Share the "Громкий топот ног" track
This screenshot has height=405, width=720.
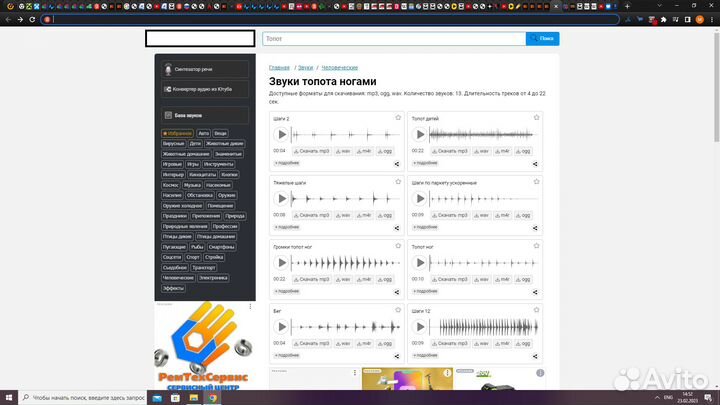tap(397, 292)
